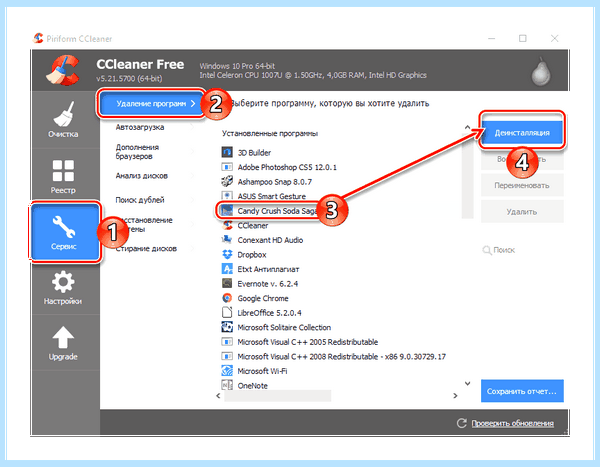Click the Деинсталляция uninstall button

pyautogui.click(x=522, y=133)
